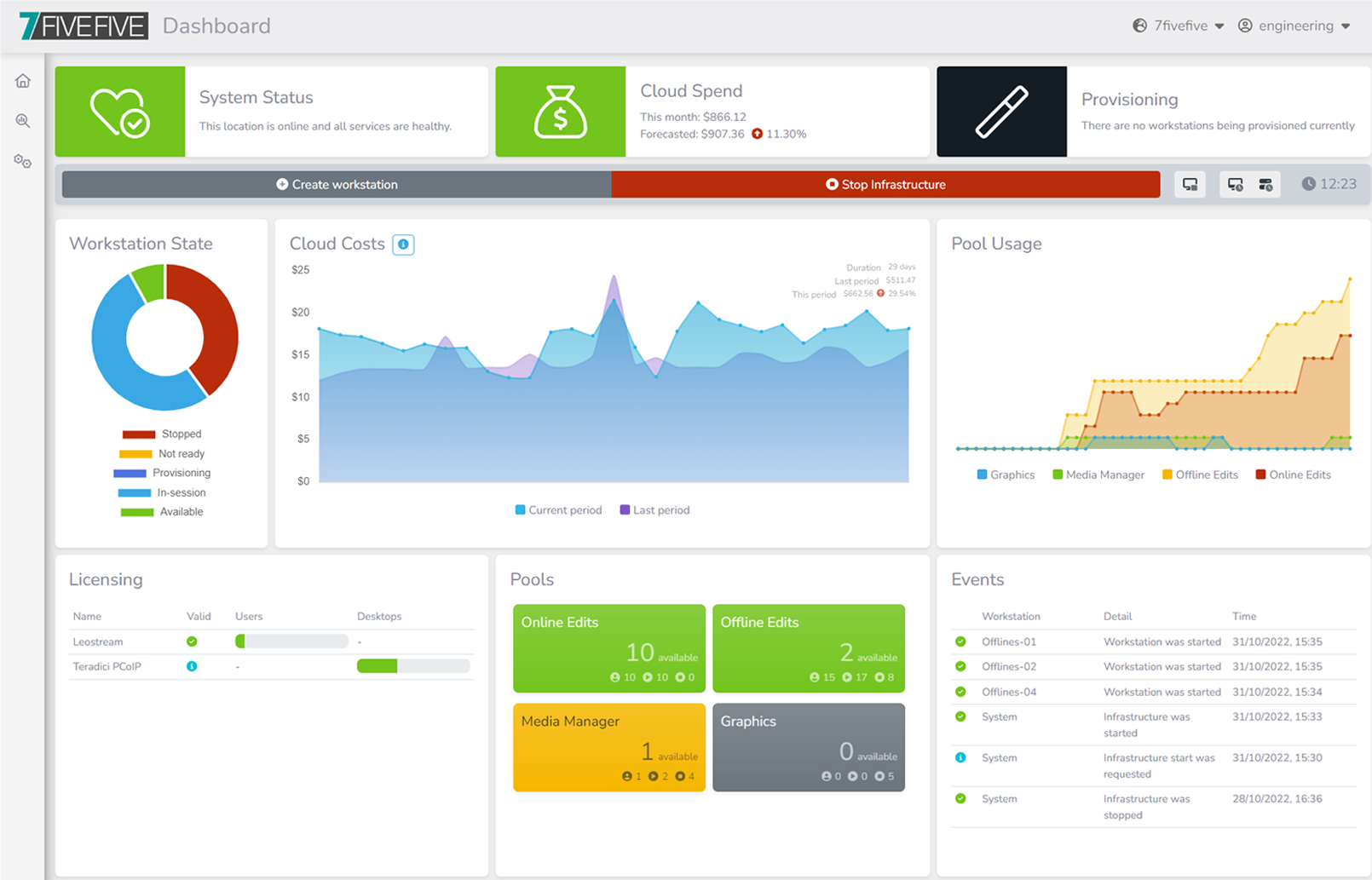
Task: Click the System Status heart icon tile
Action: (120, 112)
